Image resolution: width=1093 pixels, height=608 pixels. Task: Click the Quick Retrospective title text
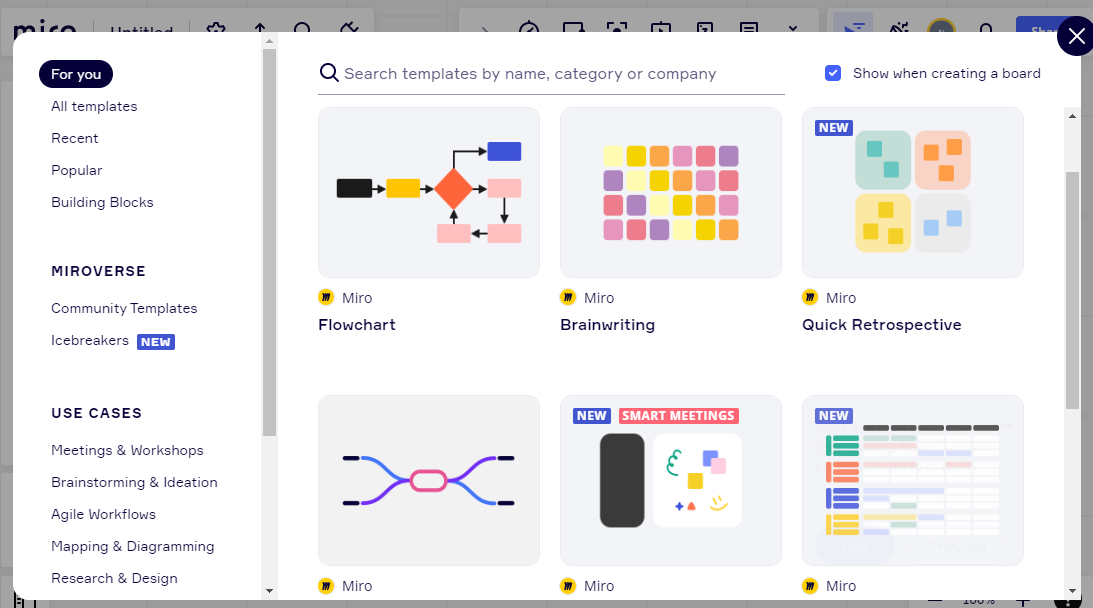[x=882, y=325]
